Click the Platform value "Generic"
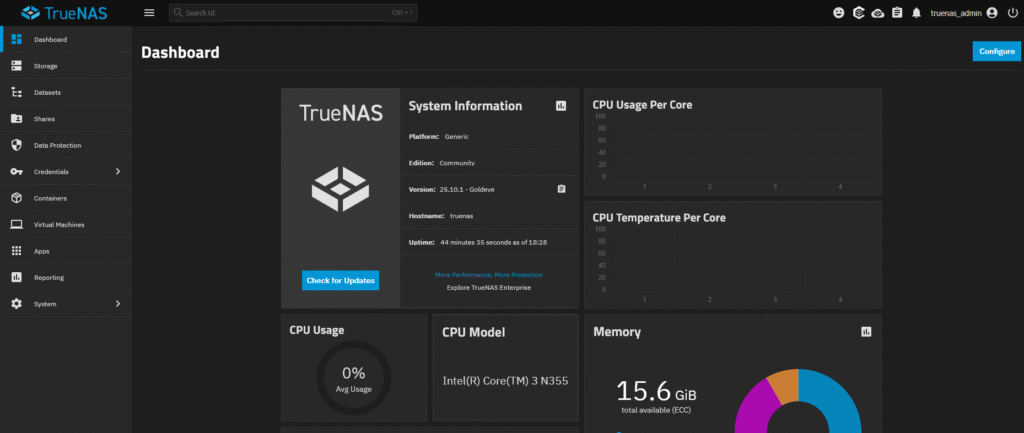The width and height of the screenshot is (1024, 433). click(456, 136)
